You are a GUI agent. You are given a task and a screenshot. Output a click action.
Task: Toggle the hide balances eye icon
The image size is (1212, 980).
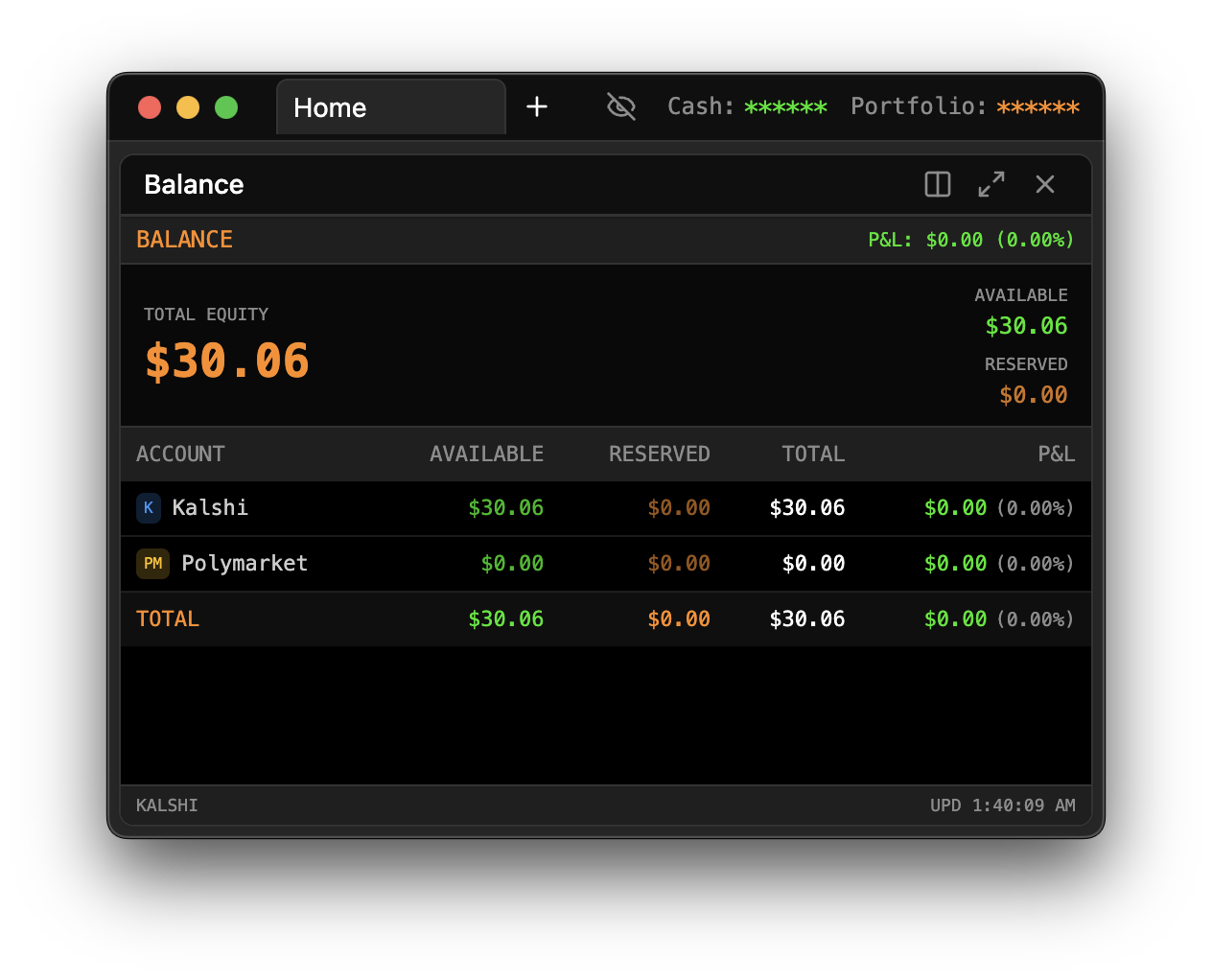(x=621, y=106)
